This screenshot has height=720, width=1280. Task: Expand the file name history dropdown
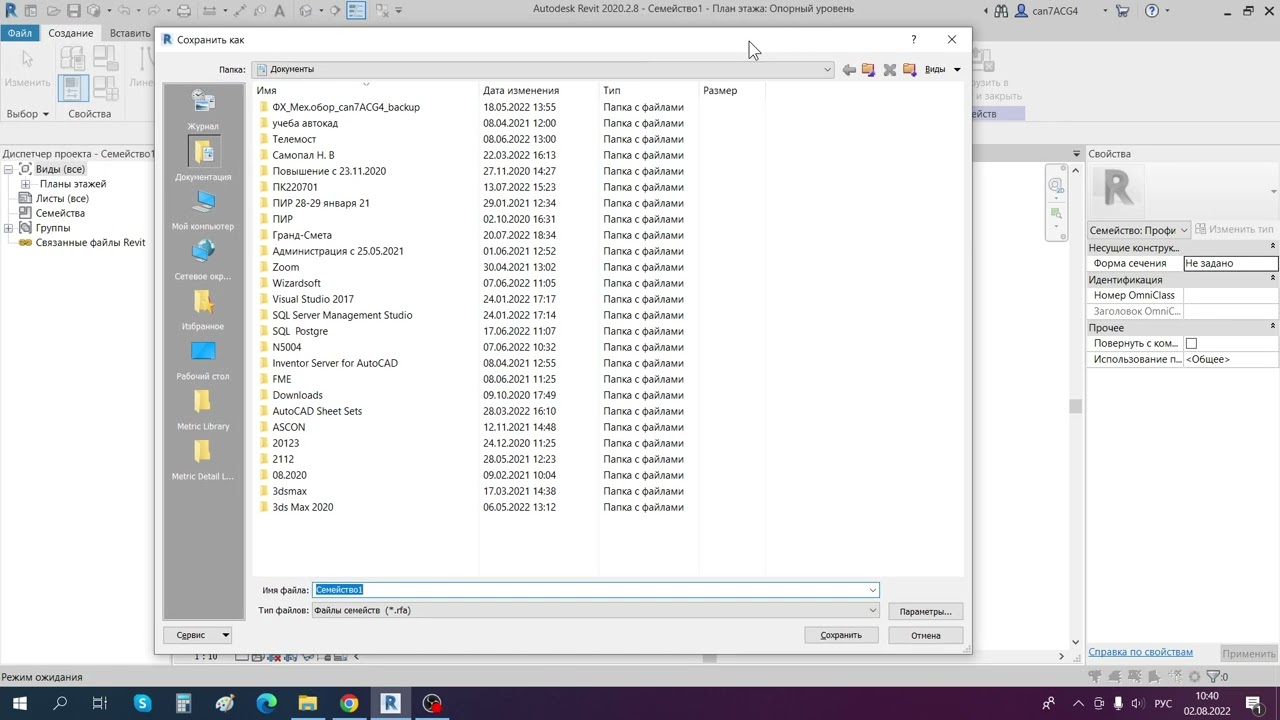(872, 590)
